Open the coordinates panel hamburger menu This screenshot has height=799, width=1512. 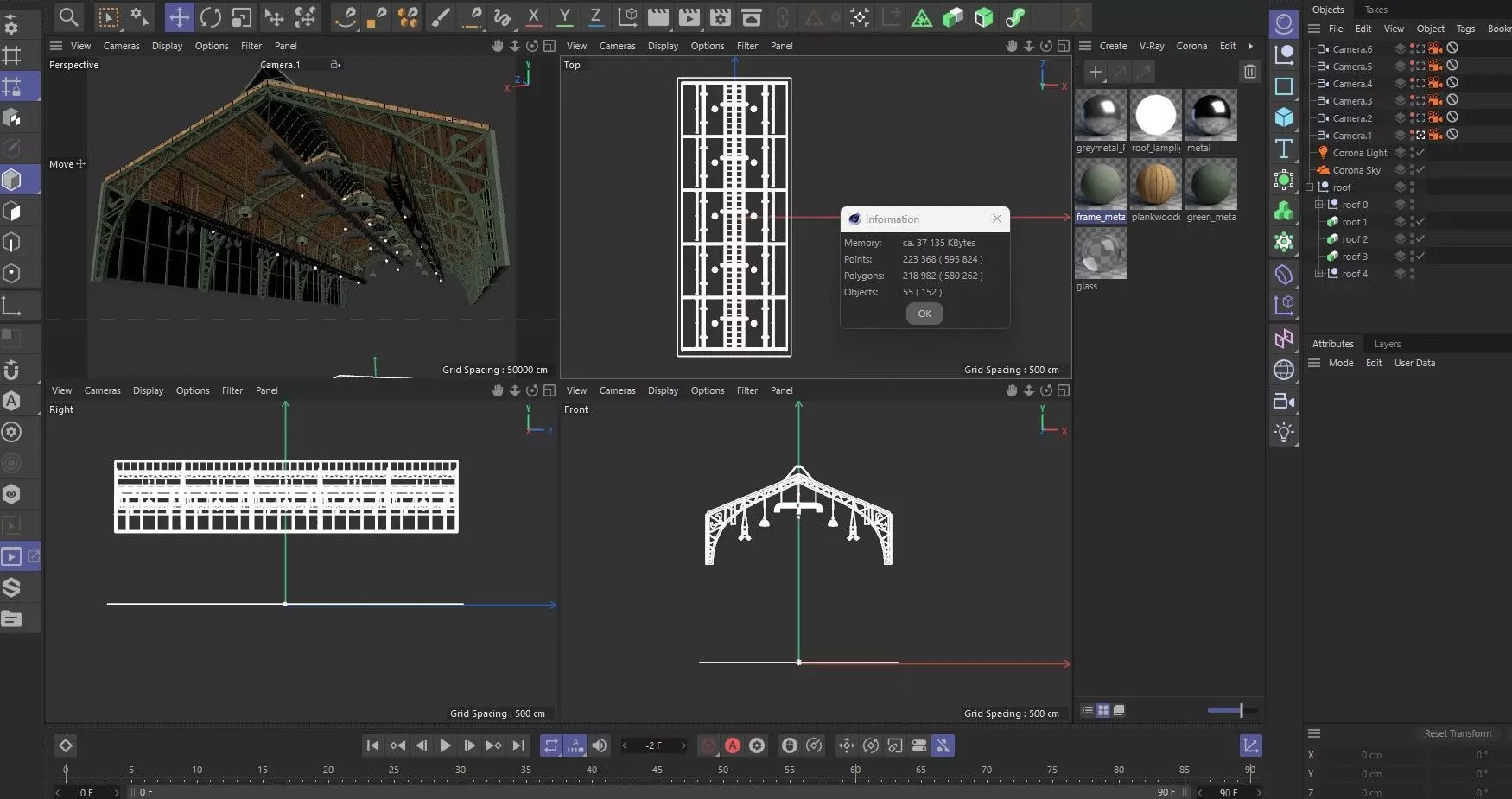[1314, 733]
